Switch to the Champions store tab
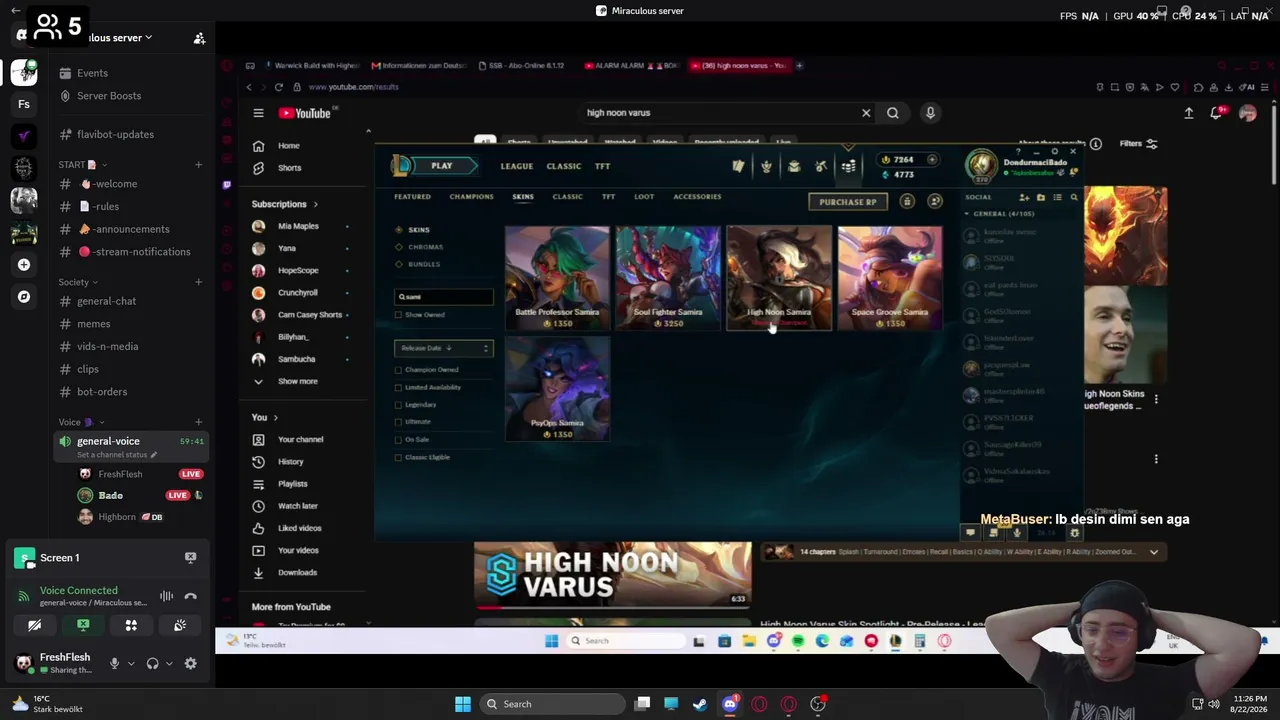 click(x=471, y=197)
